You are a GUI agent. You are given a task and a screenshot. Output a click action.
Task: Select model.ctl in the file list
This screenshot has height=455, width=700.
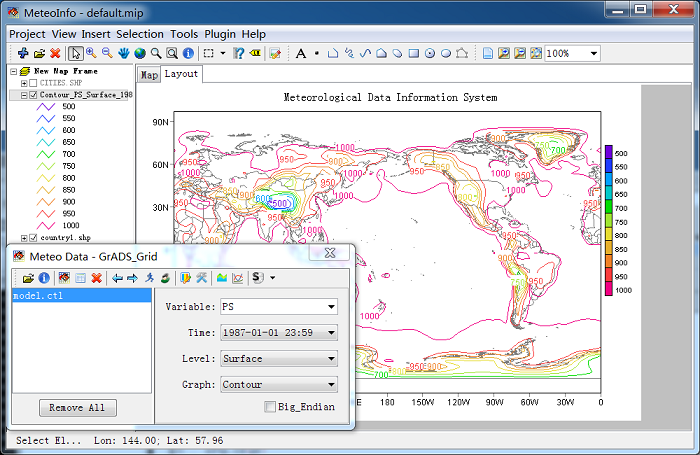tap(82, 296)
